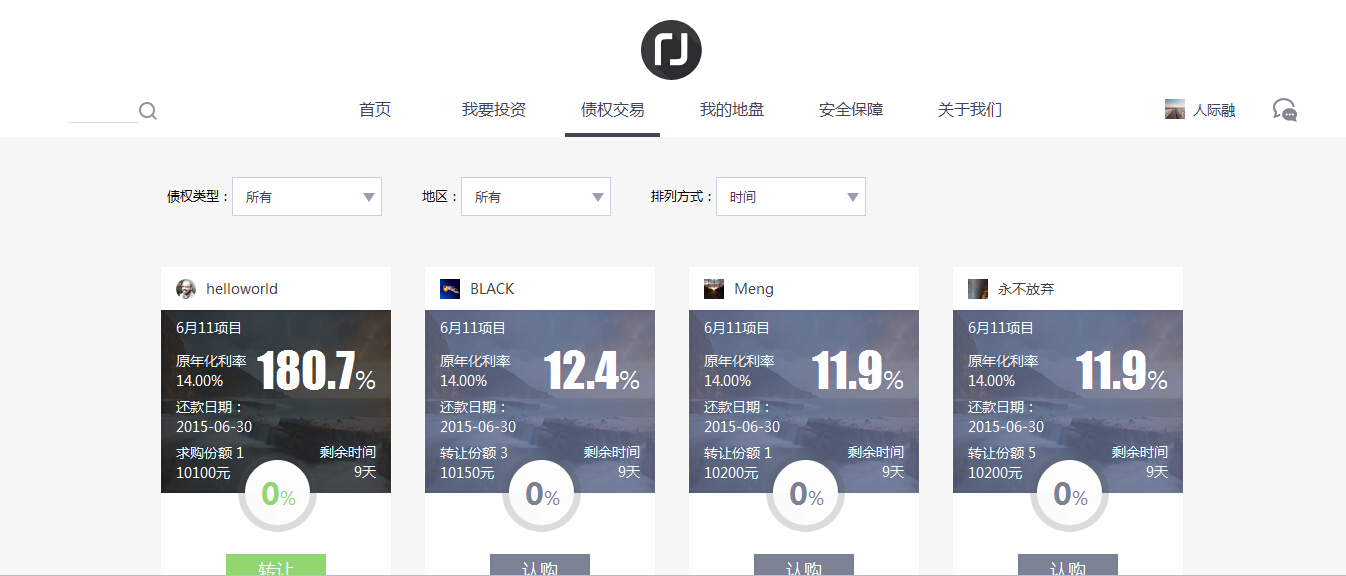Click the search input field

click(103, 111)
